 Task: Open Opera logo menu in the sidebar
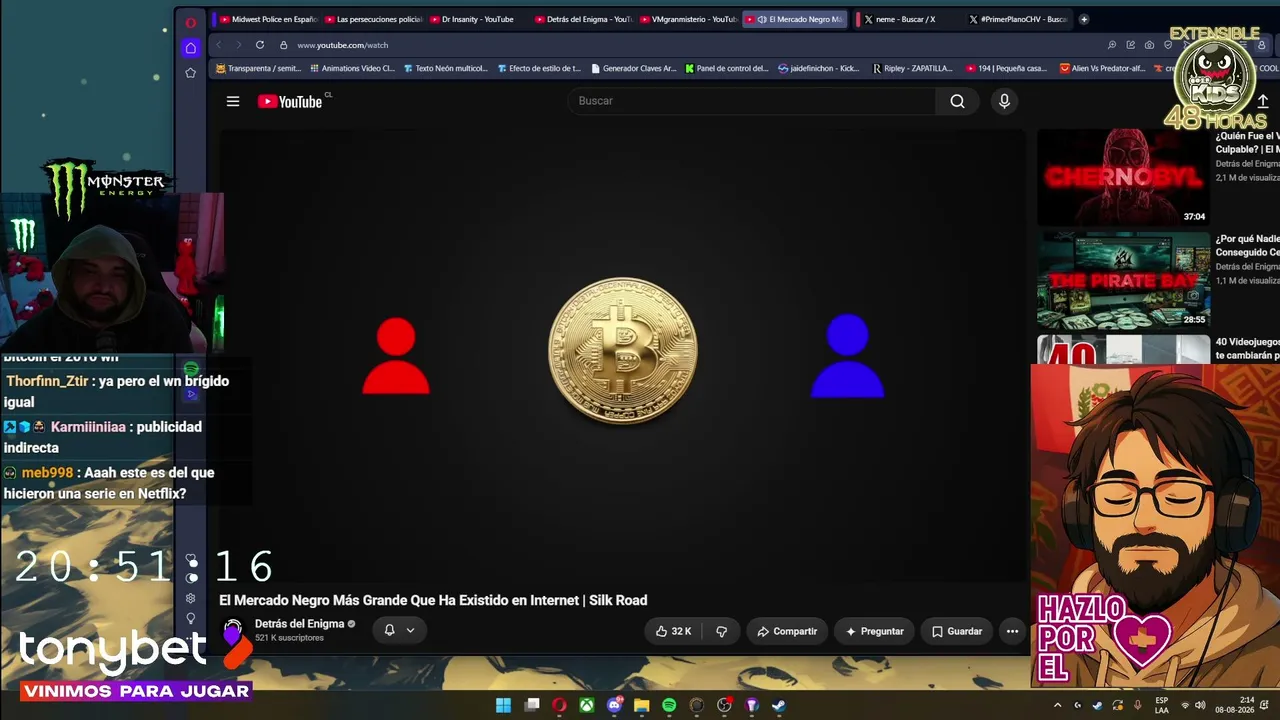[190, 22]
